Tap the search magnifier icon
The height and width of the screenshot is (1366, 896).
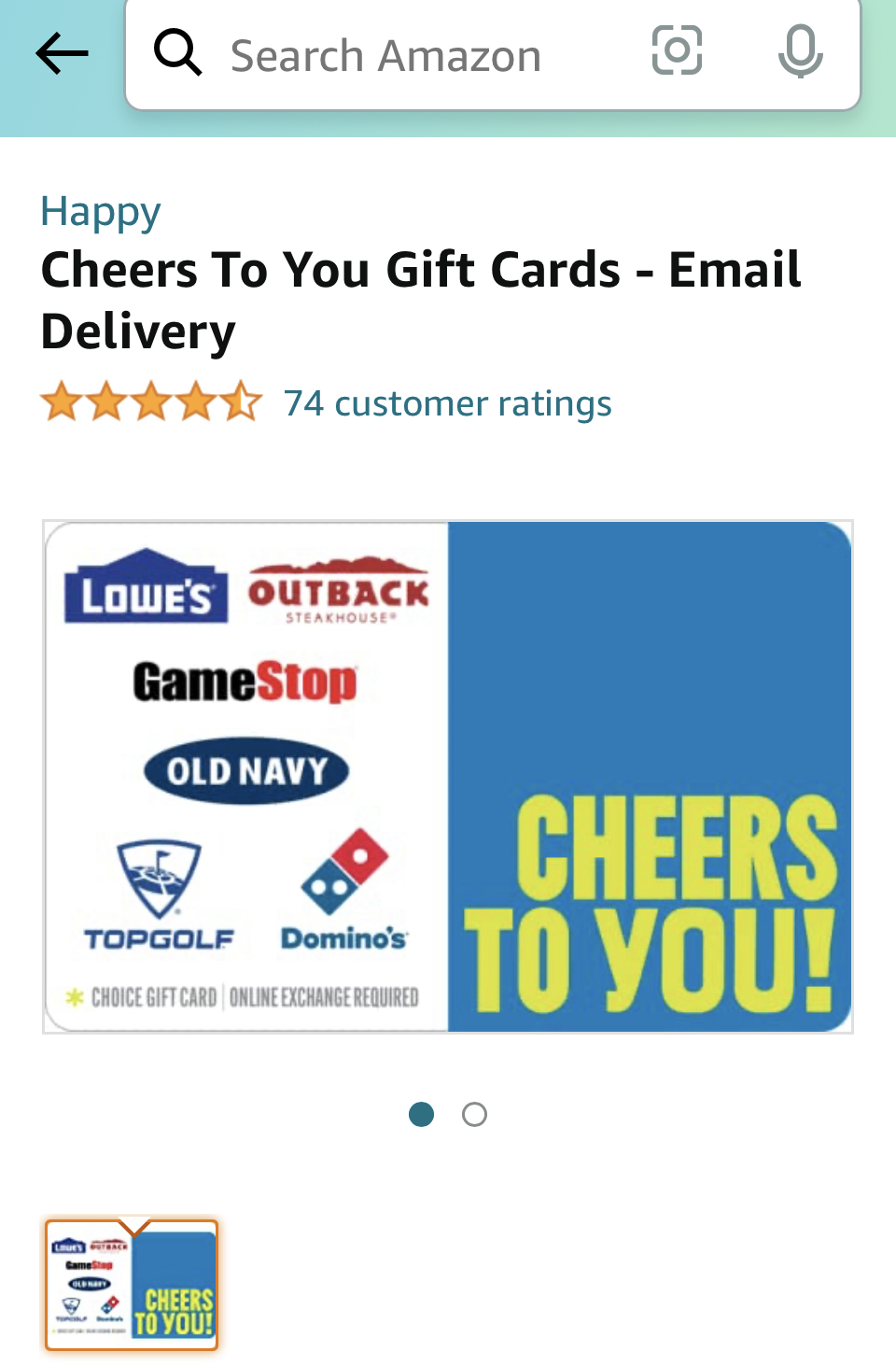point(177,52)
